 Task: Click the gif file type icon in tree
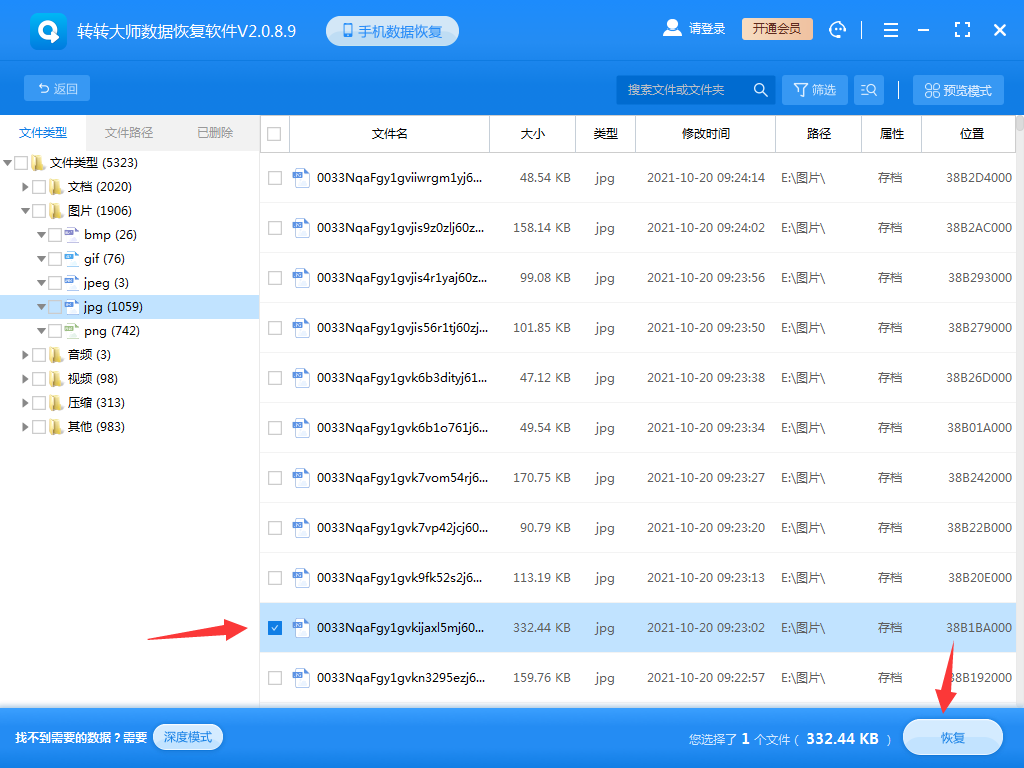point(72,259)
